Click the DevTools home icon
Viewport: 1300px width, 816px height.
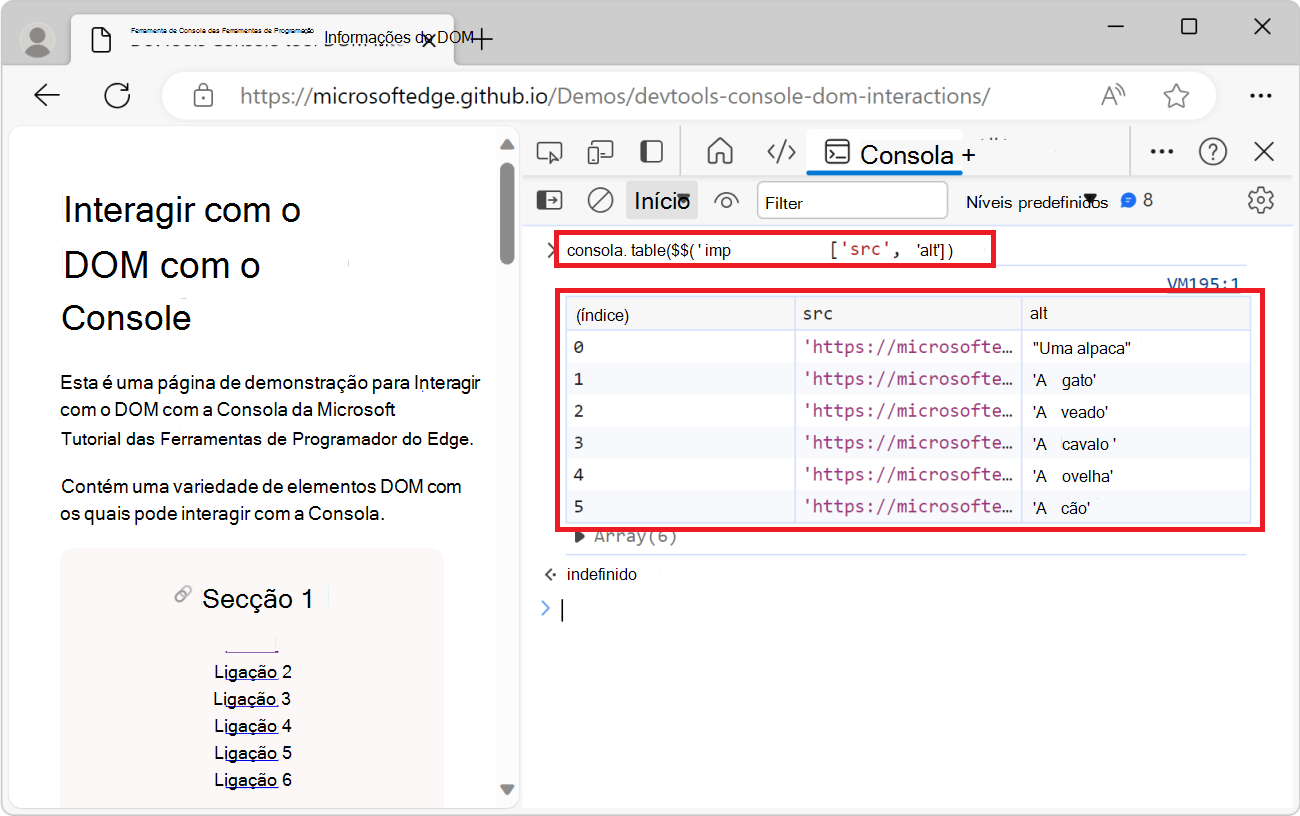719,151
